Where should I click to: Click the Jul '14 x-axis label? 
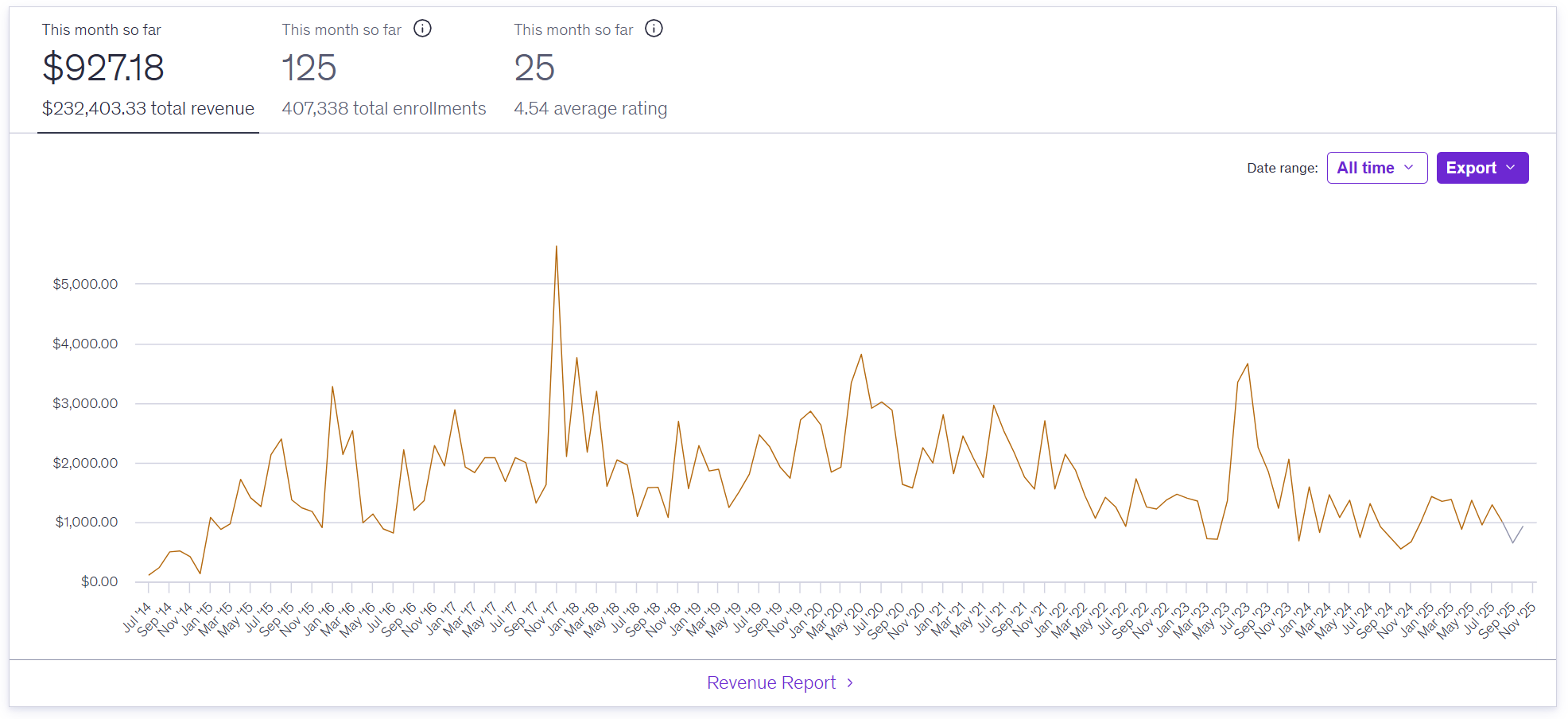pos(137,617)
